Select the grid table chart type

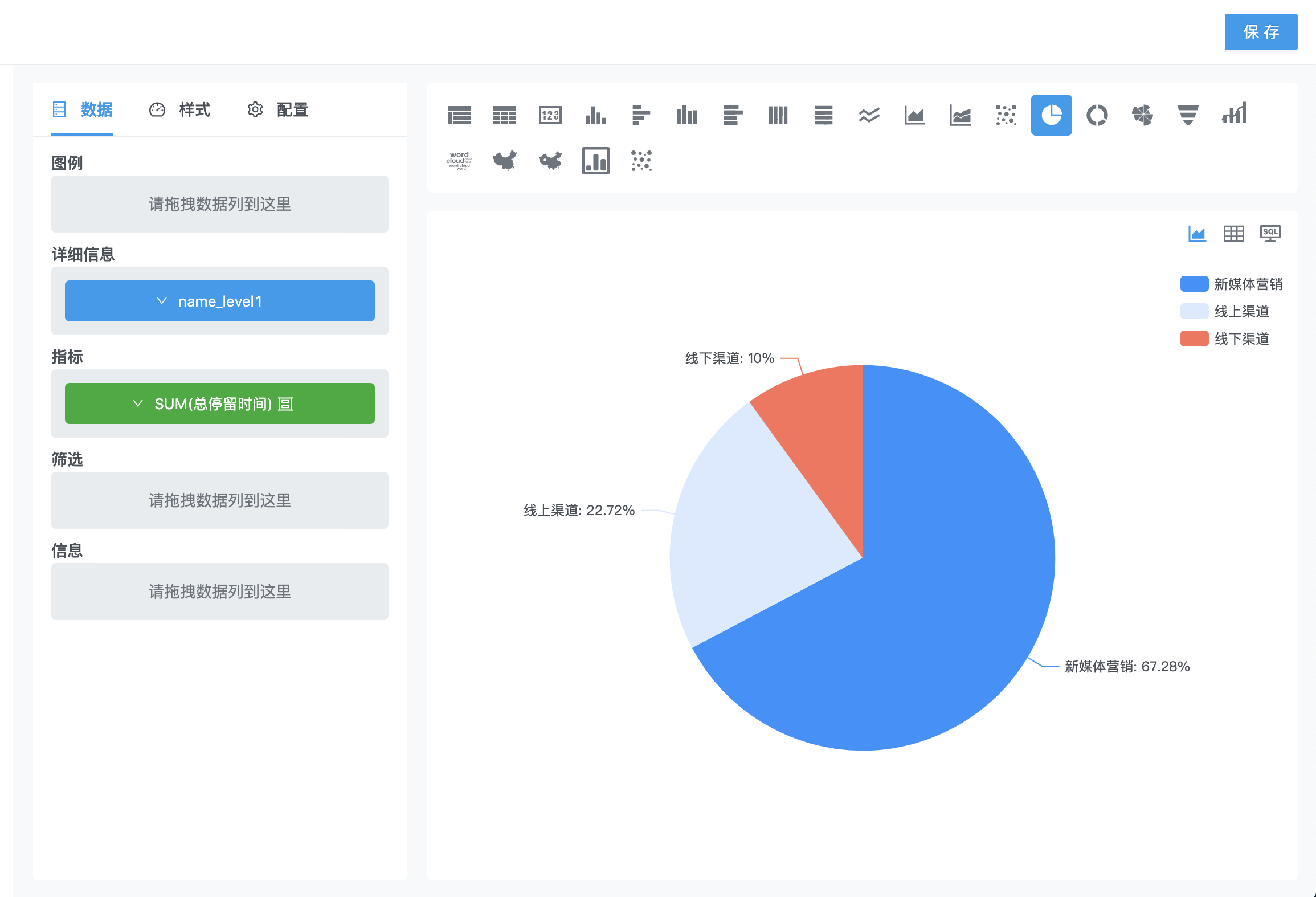point(504,115)
